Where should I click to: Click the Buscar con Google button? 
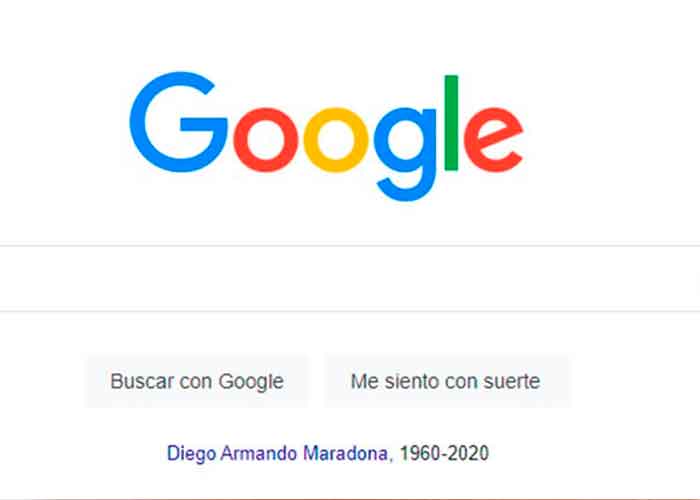click(x=197, y=381)
